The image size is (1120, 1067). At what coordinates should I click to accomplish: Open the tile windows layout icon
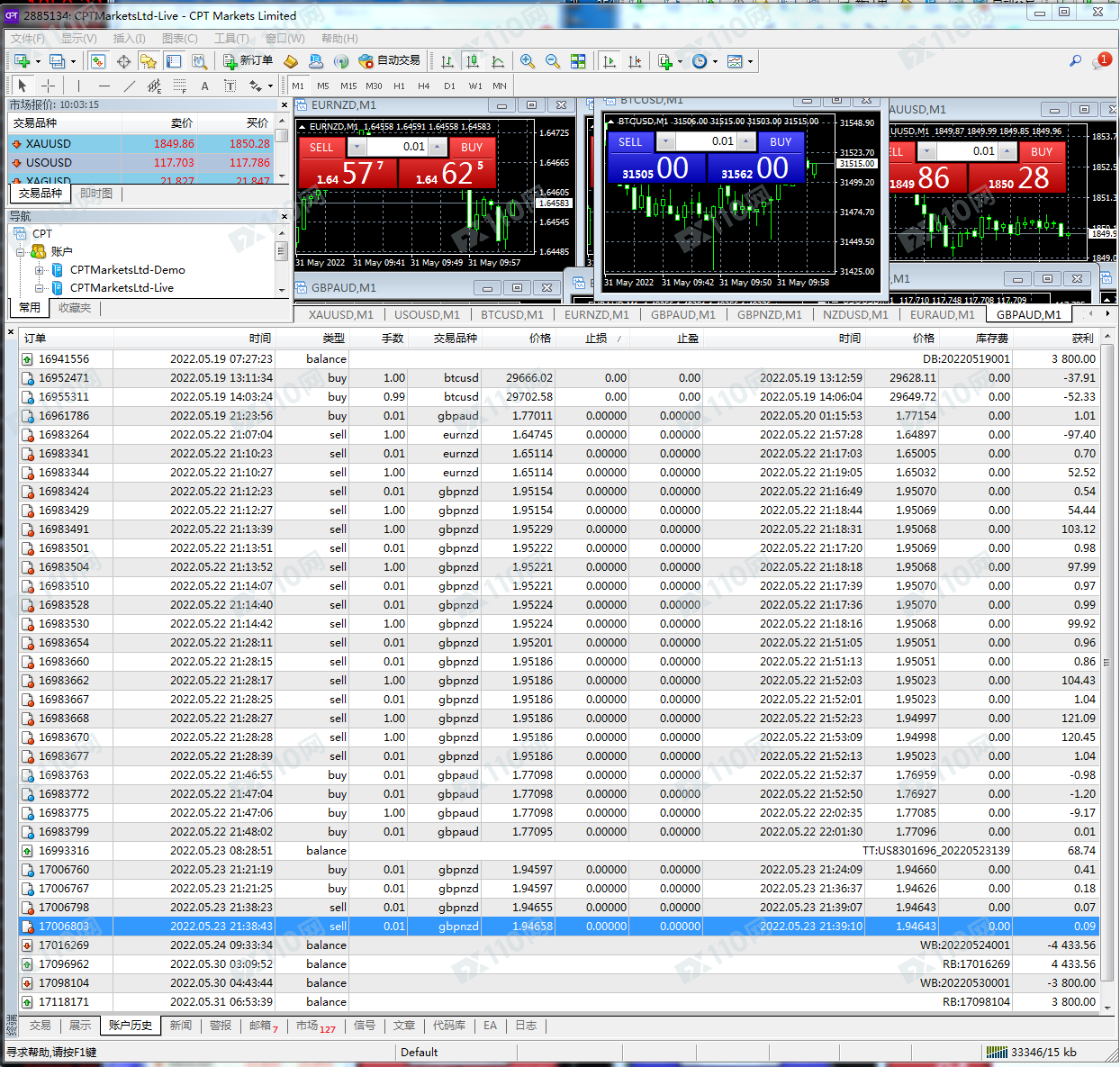tap(578, 61)
